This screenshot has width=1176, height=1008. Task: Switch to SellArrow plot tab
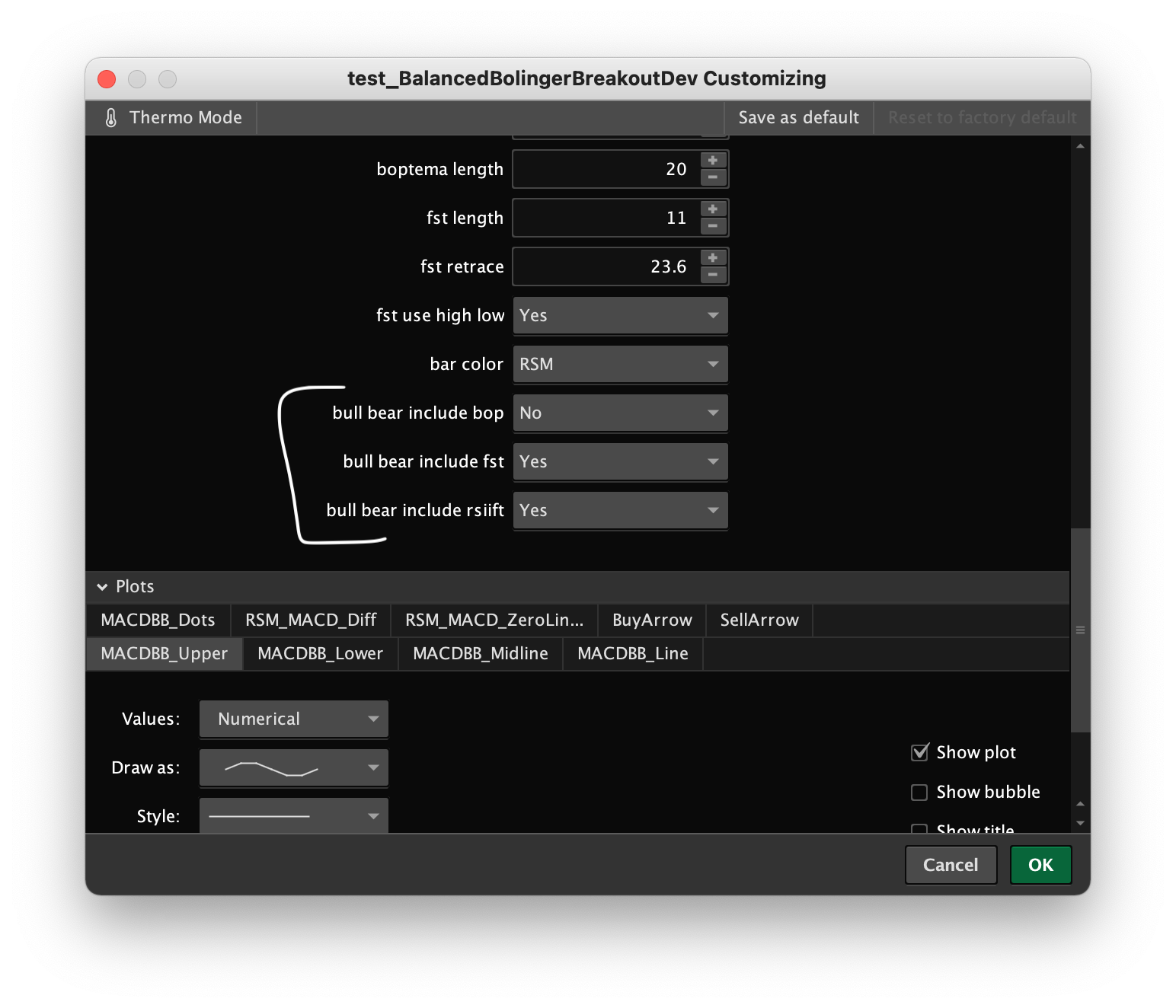tap(759, 620)
